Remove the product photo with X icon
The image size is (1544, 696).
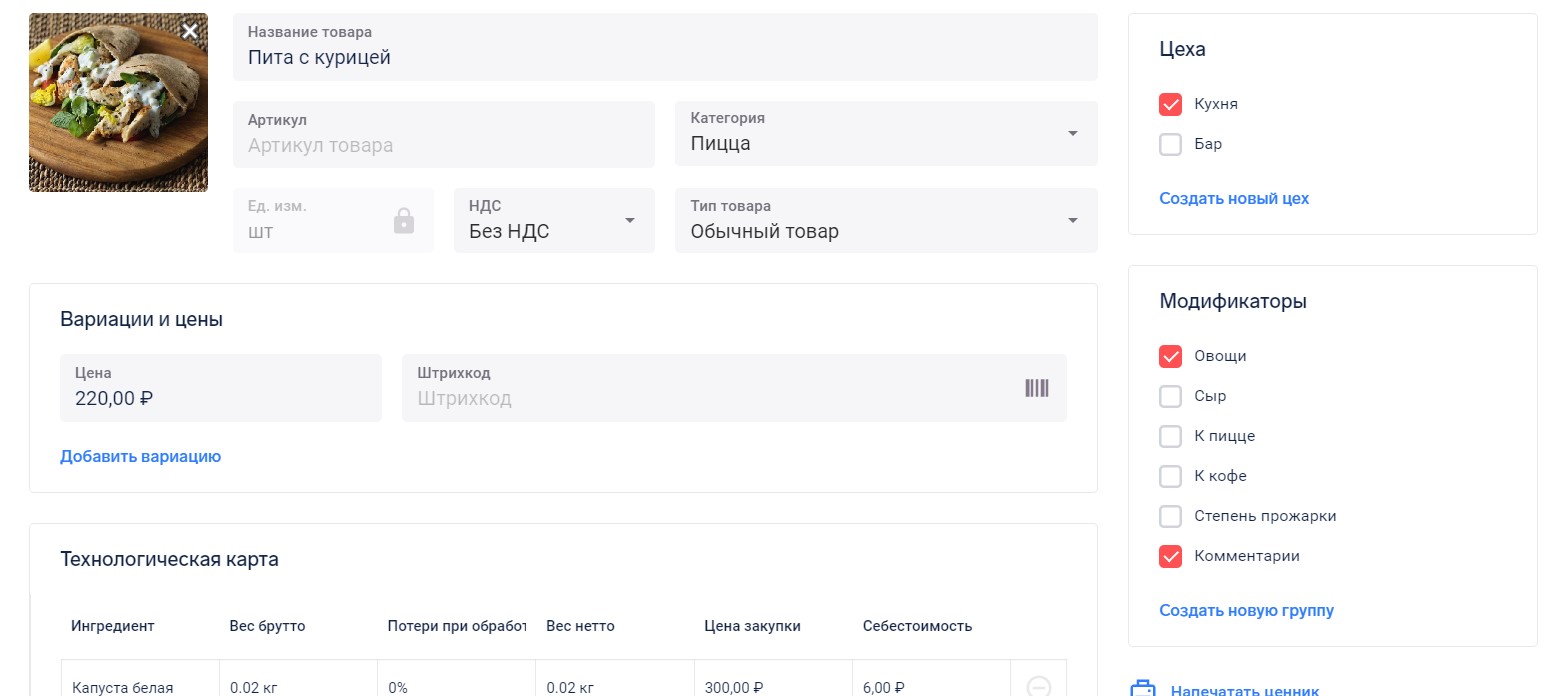click(x=190, y=31)
